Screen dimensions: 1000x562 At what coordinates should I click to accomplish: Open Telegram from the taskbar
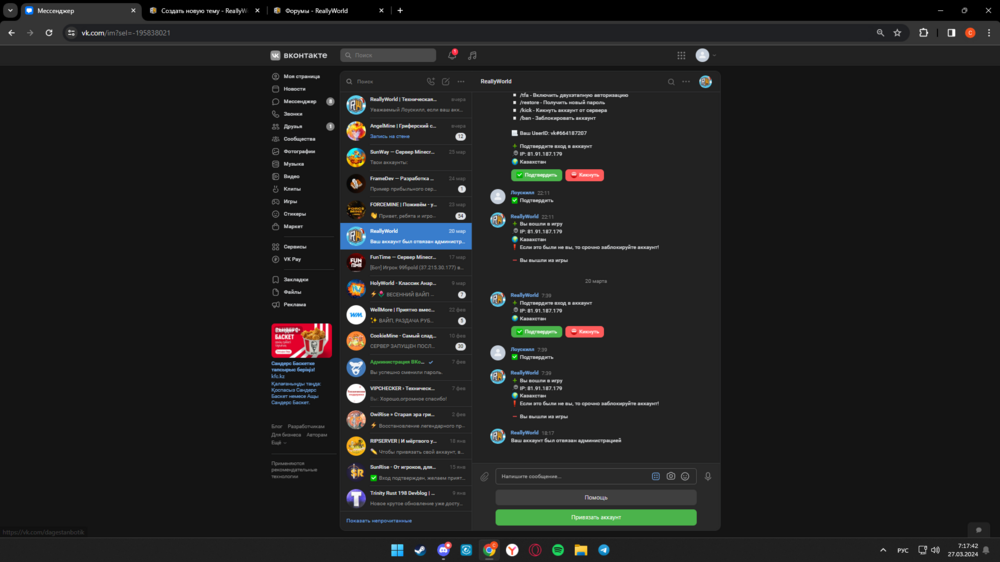tap(604, 550)
